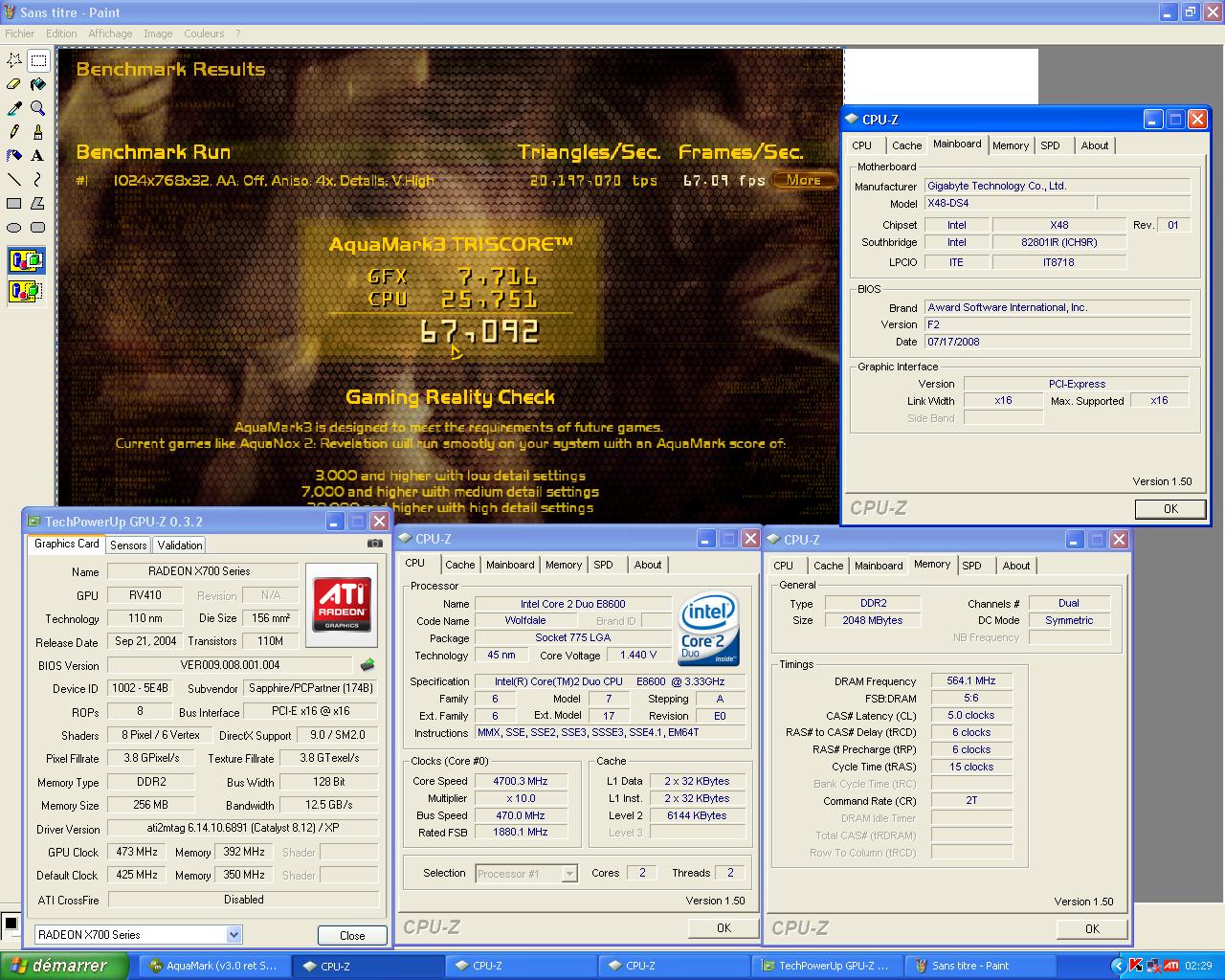Select the straight line tool in Paint
Image resolution: width=1225 pixels, height=980 pixels.
[14, 179]
